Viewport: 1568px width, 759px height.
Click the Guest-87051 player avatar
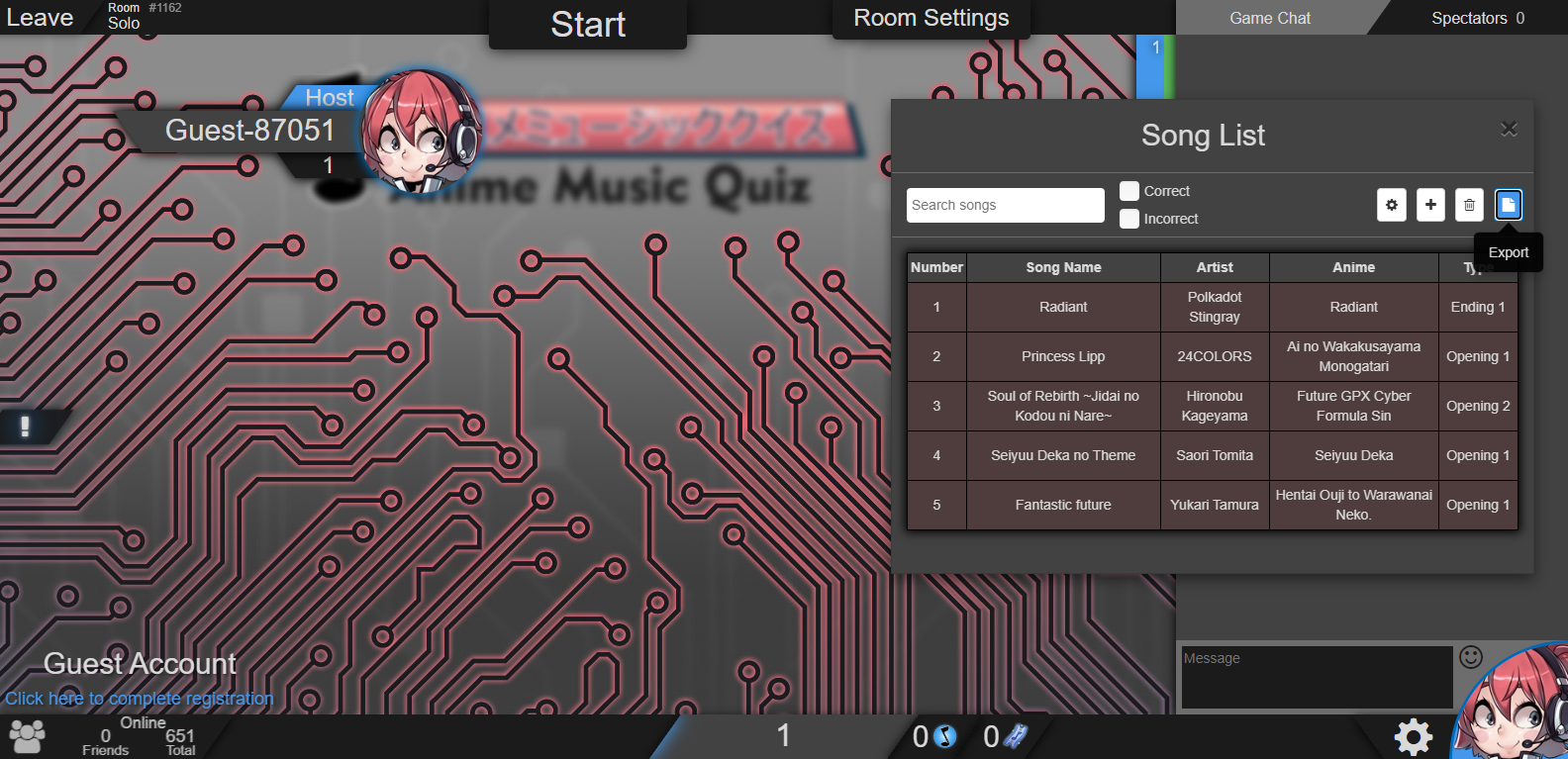(421, 130)
